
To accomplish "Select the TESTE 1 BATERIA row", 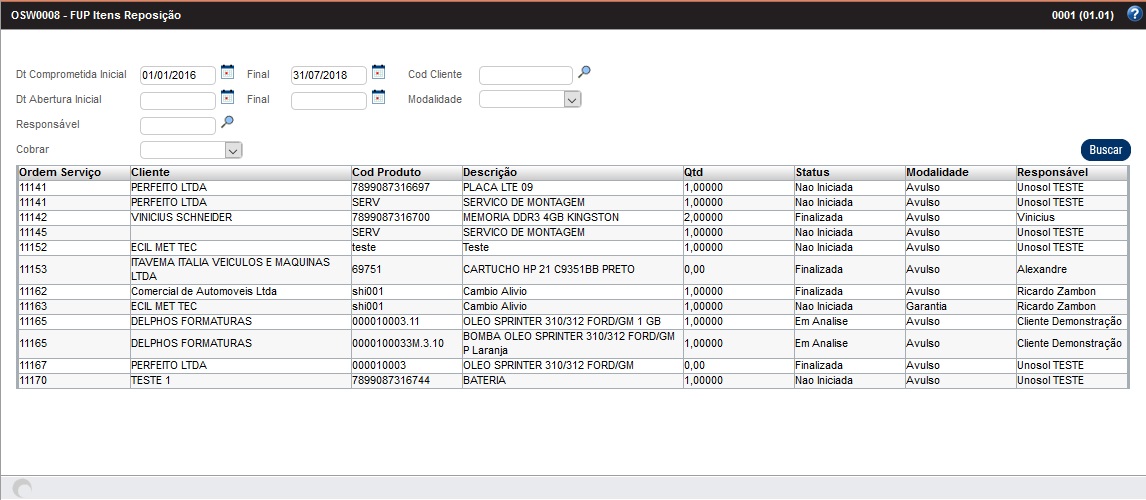I will 150,381.
